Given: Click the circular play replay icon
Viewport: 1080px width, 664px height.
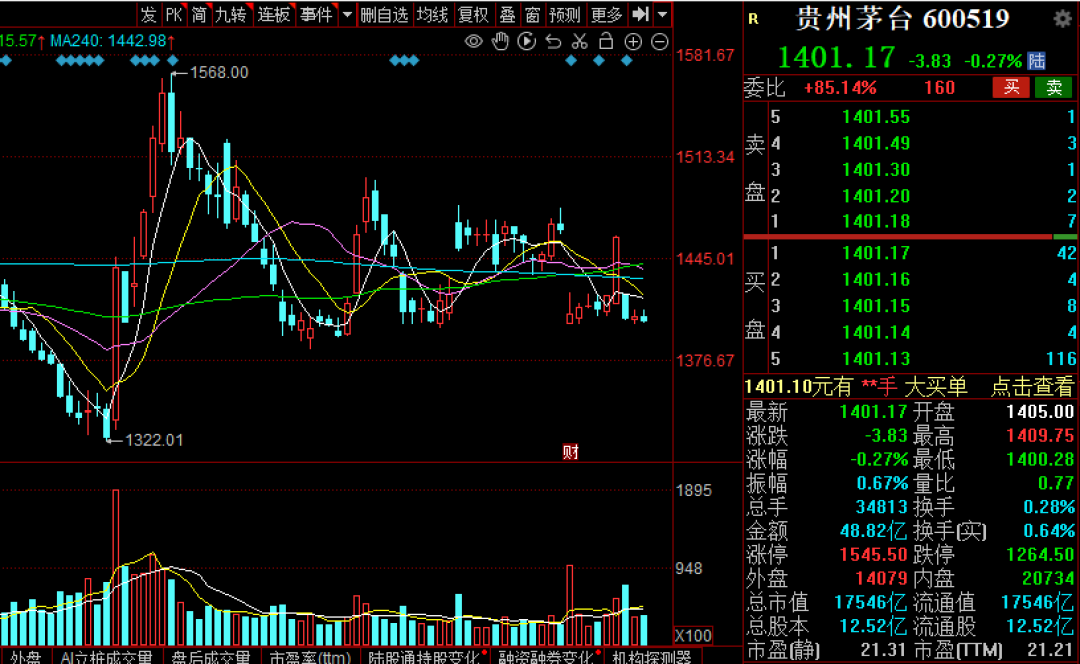Looking at the screenshot, I should pyautogui.click(x=527, y=41).
